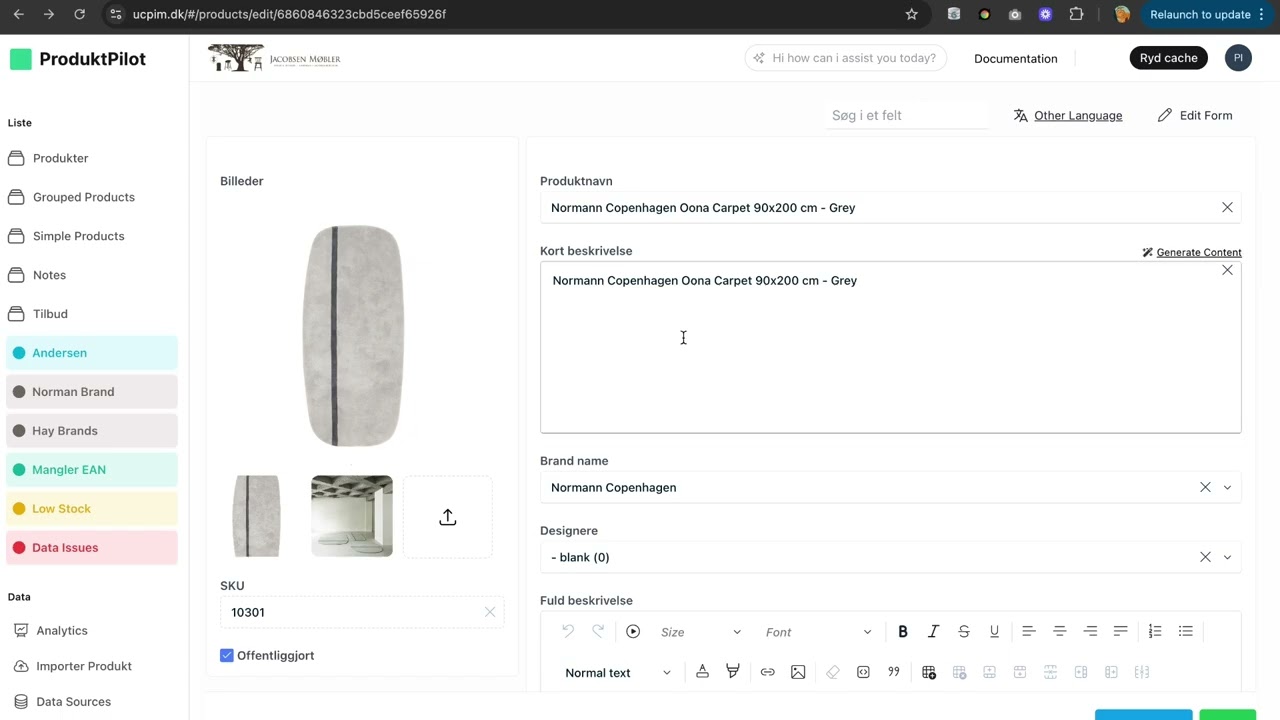
Task: Insert a blockquote in the editor
Action: 894,672
